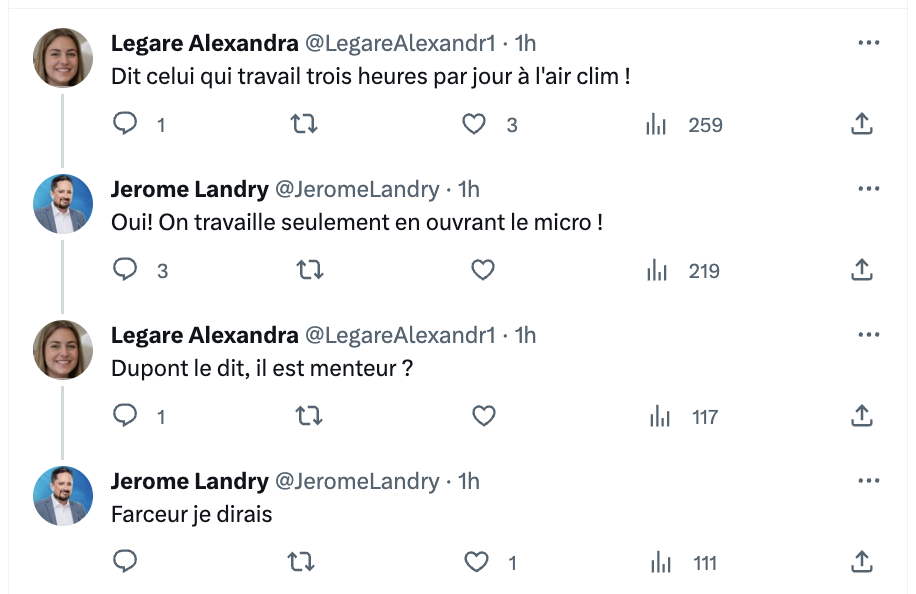Screen dimensions: 916x594
Task: Like the 'Dupont le dit, il est menteur' tweet
Action: [x=483, y=416]
